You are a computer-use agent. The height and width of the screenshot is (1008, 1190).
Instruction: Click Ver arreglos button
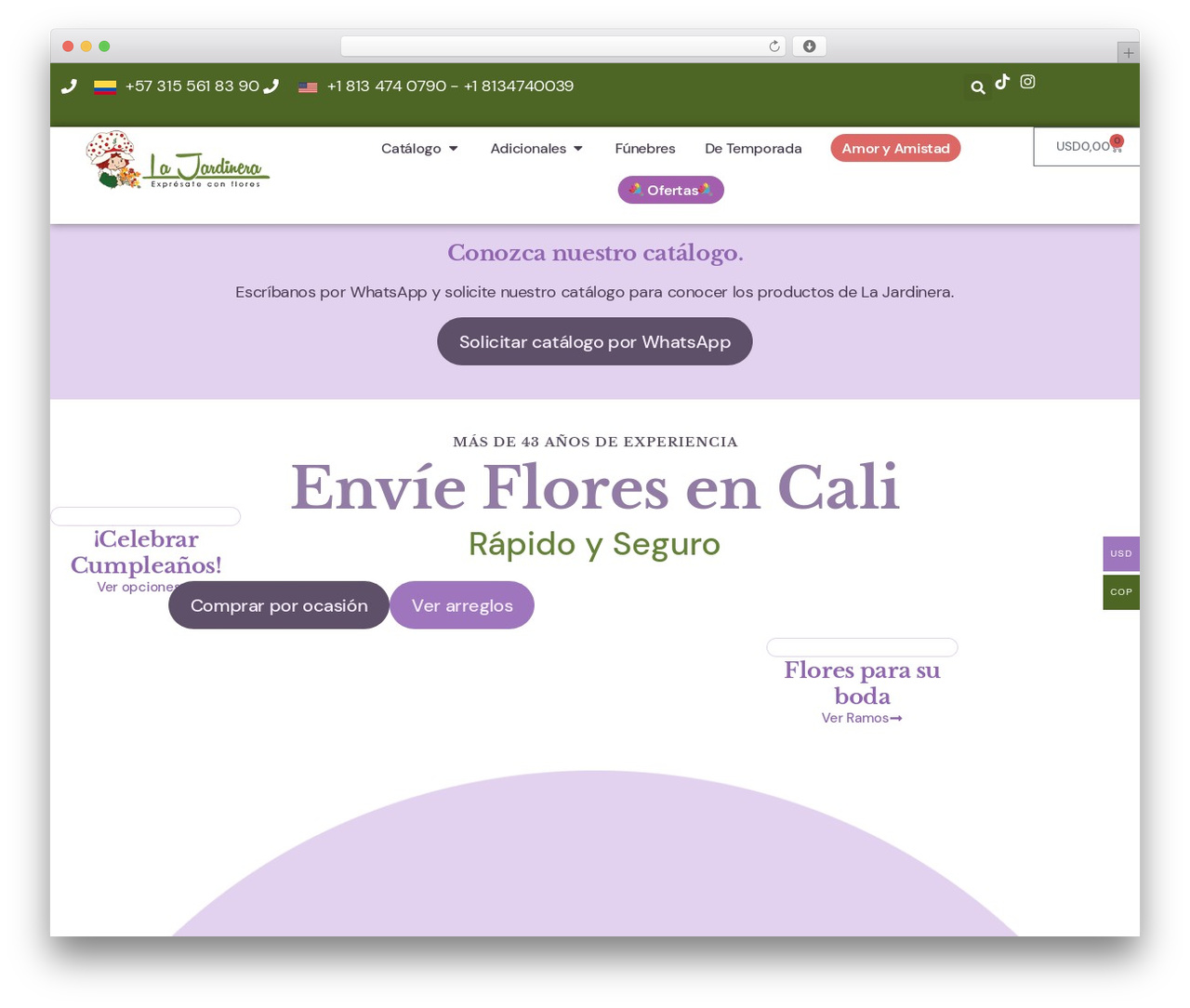(x=462, y=605)
